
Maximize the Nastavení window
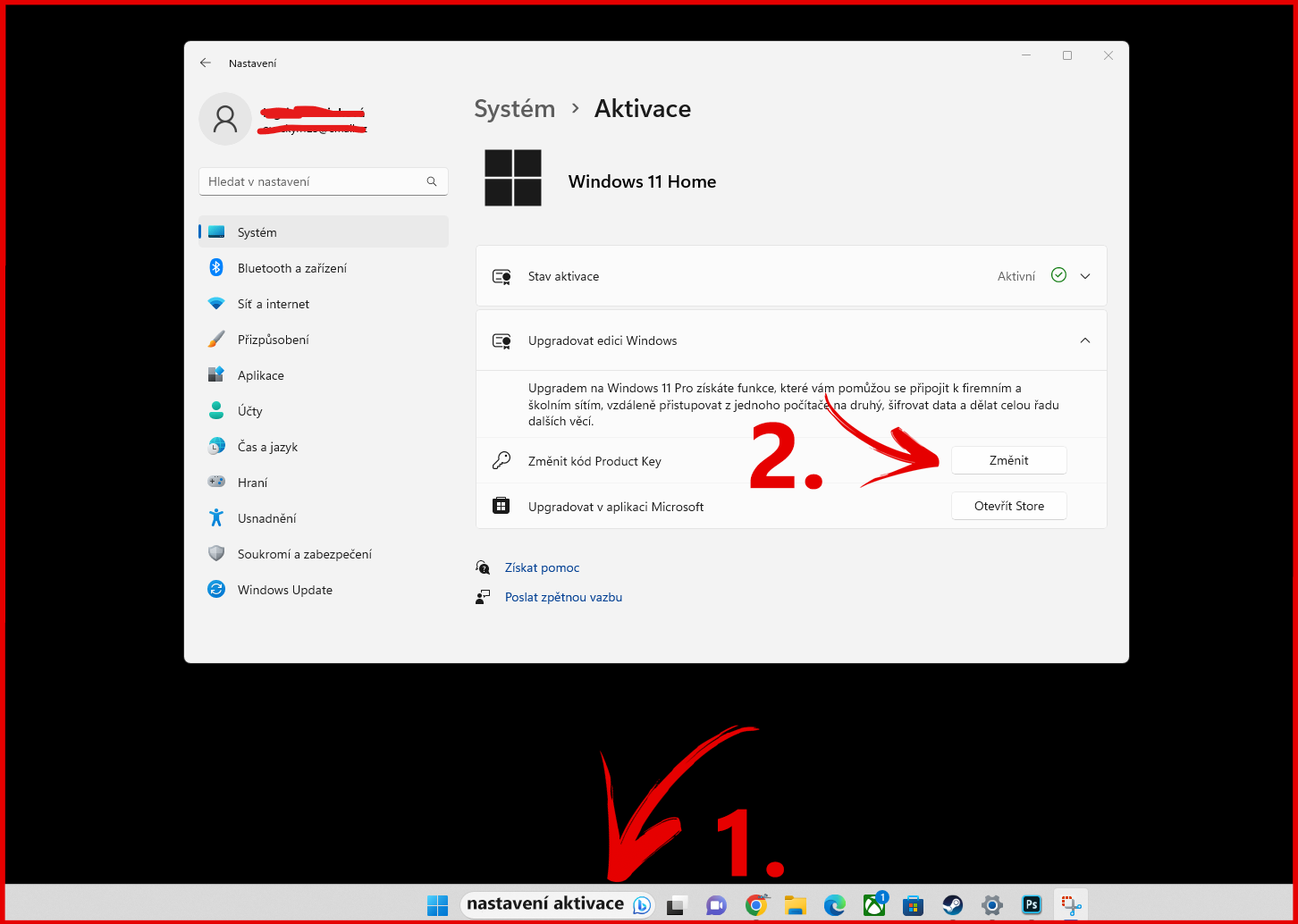pyautogui.click(x=1066, y=55)
